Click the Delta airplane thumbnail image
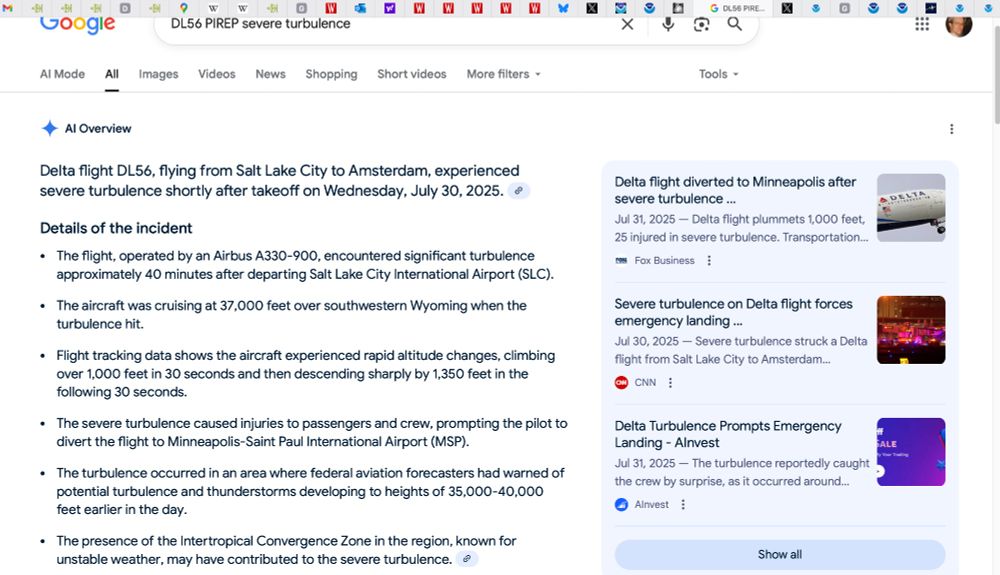Screen dimensions: 1000x575 (911, 208)
